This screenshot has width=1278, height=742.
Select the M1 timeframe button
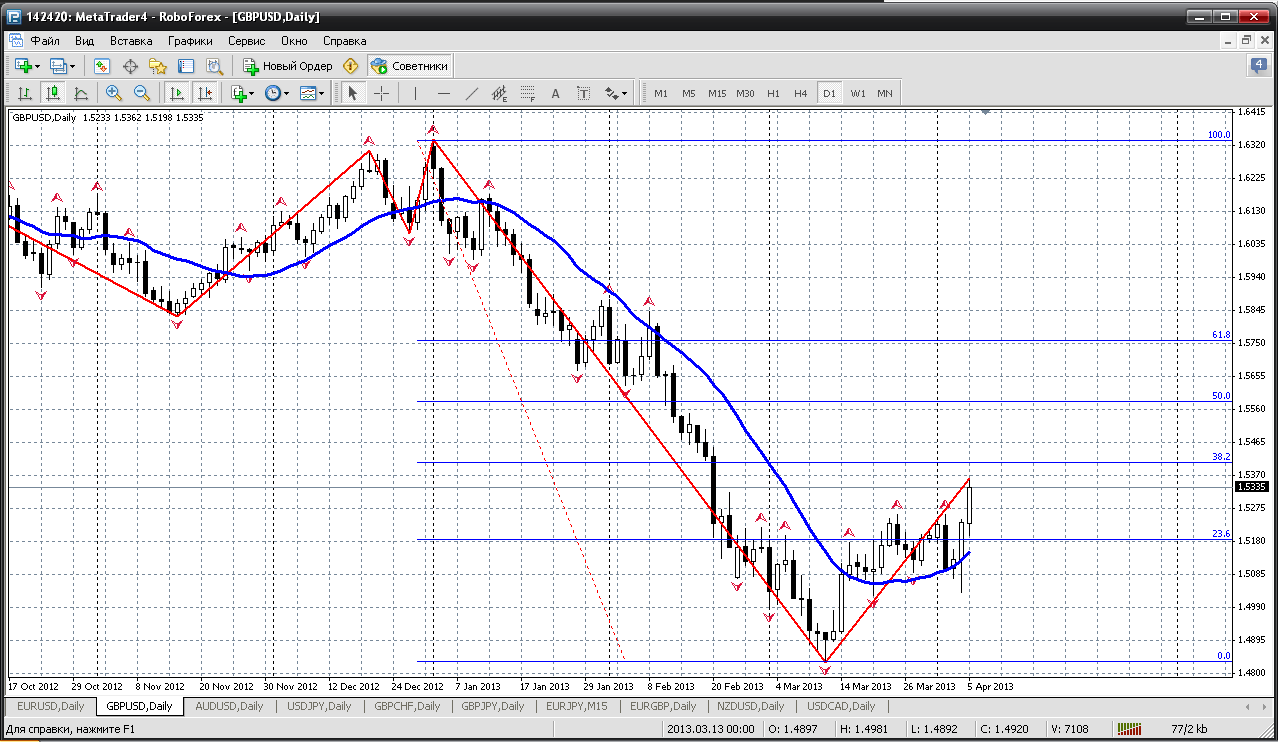point(661,93)
